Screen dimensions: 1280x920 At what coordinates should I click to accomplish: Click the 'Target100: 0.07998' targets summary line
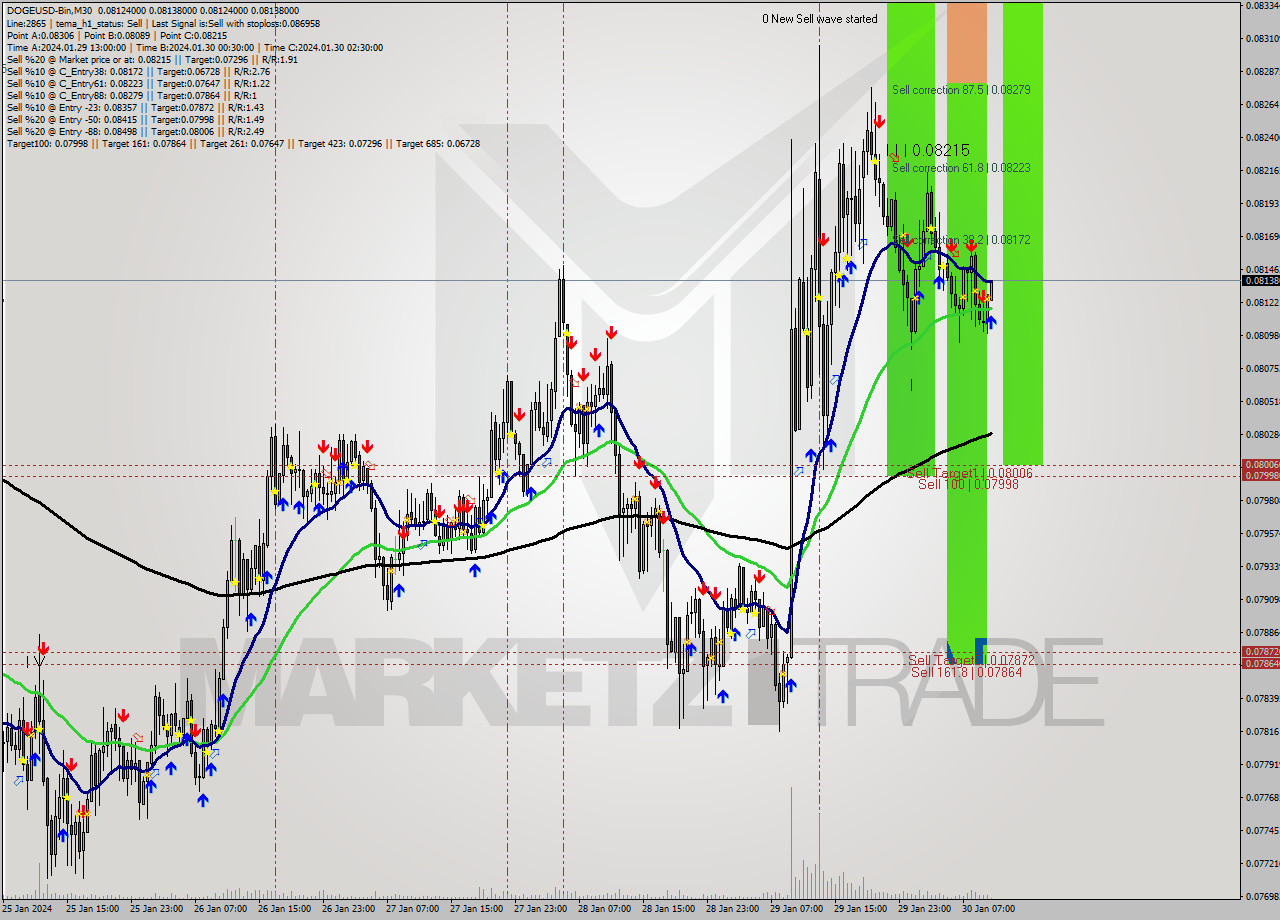(x=243, y=143)
